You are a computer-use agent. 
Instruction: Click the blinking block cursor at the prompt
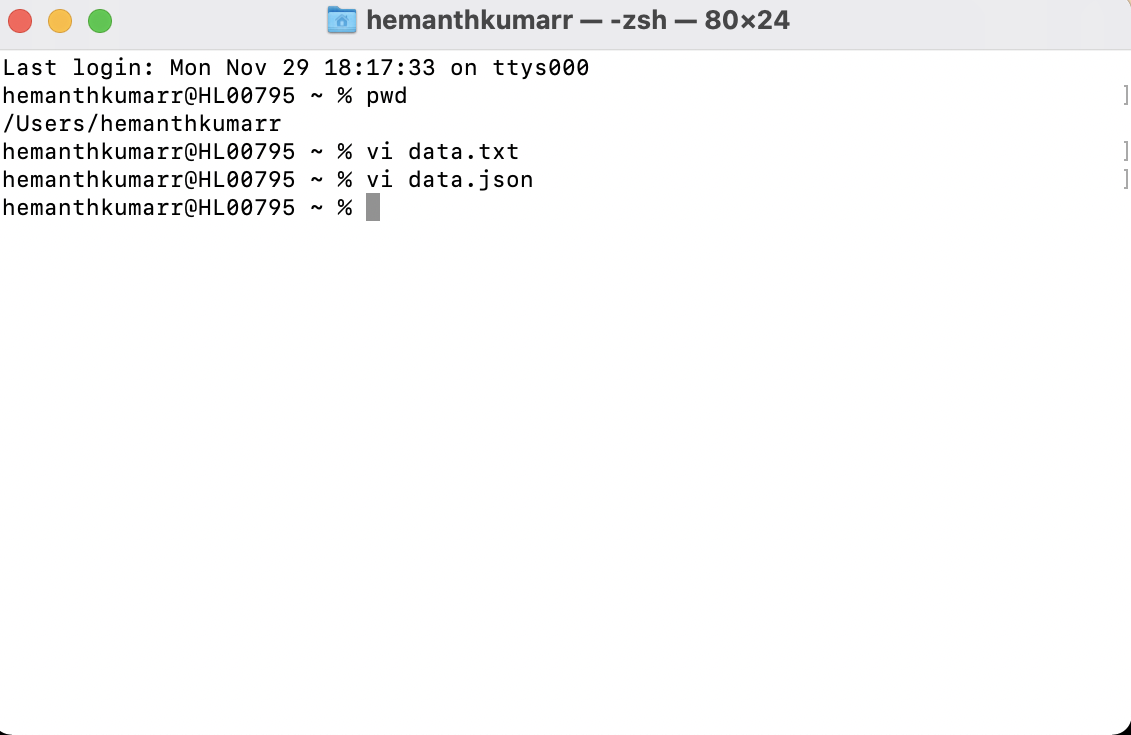pyautogui.click(x=374, y=206)
